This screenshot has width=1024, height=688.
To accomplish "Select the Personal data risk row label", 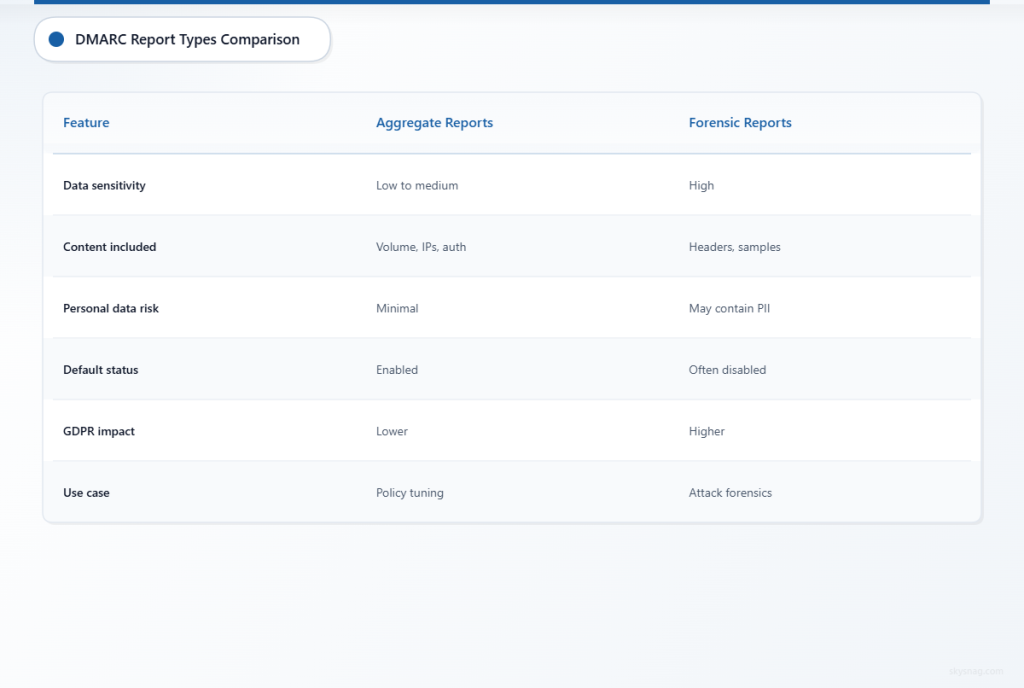I will tap(111, 308).
